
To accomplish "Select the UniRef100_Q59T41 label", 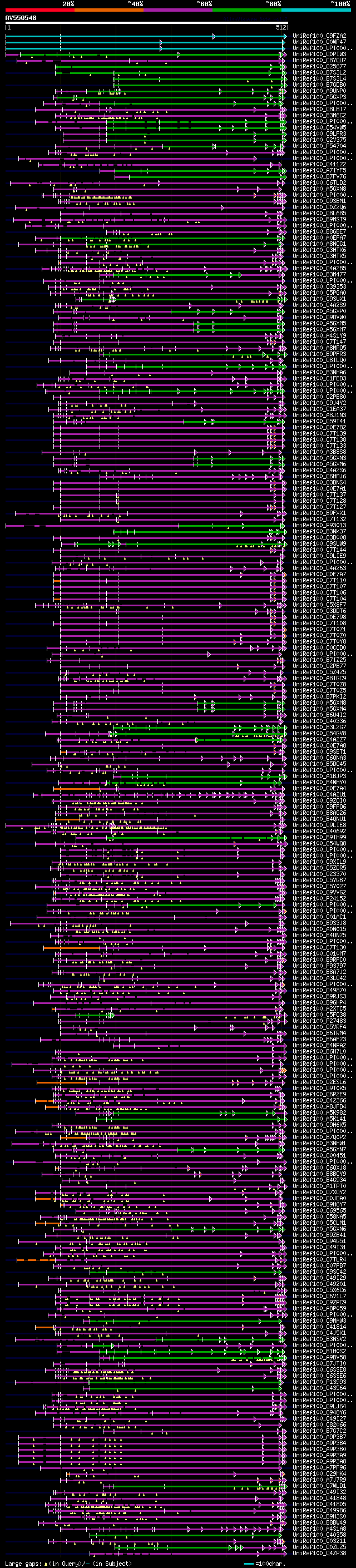I will (319, 421).
